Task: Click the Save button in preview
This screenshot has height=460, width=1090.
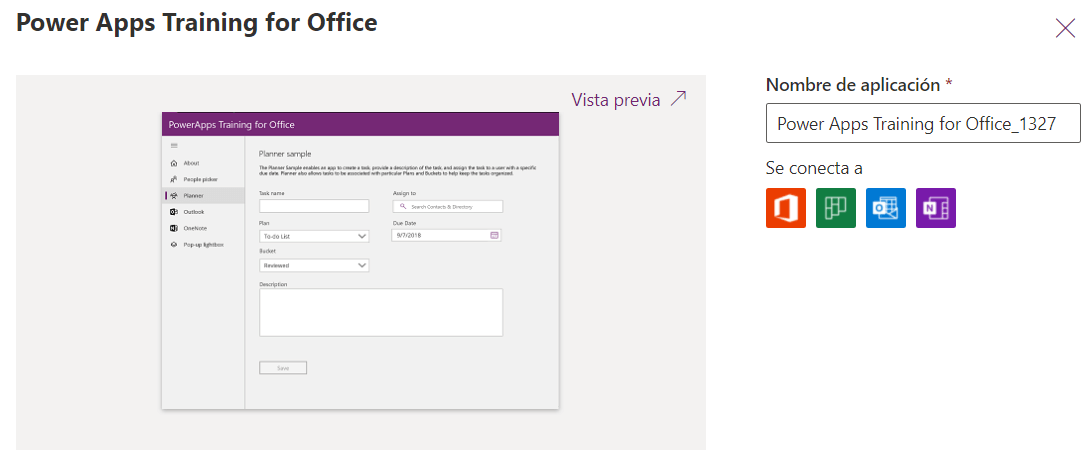Action: point(283,368)
